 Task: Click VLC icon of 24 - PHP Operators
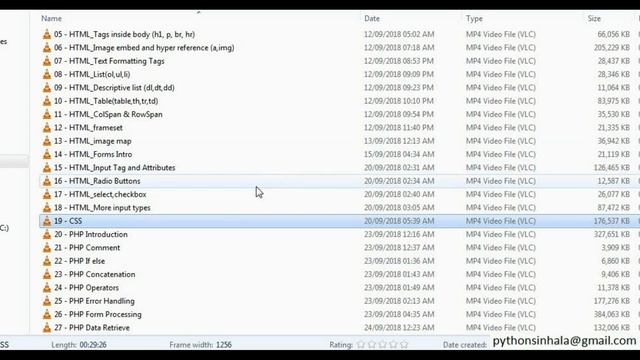point(47,288)
